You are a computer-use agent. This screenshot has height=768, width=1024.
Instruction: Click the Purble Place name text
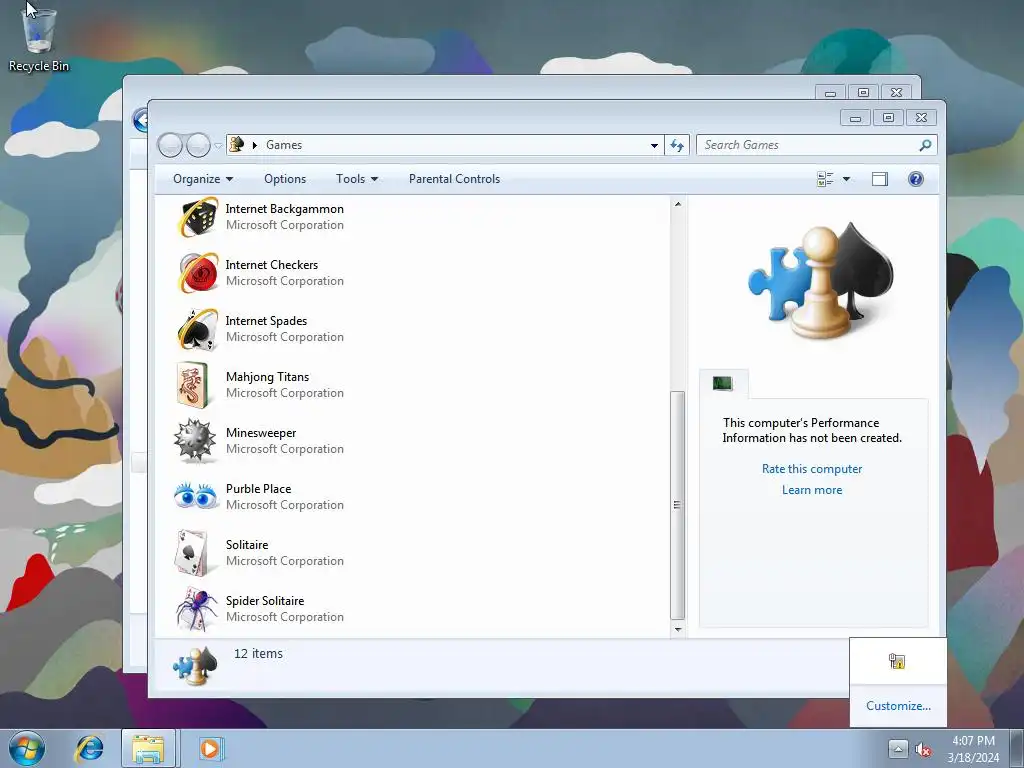259,489
